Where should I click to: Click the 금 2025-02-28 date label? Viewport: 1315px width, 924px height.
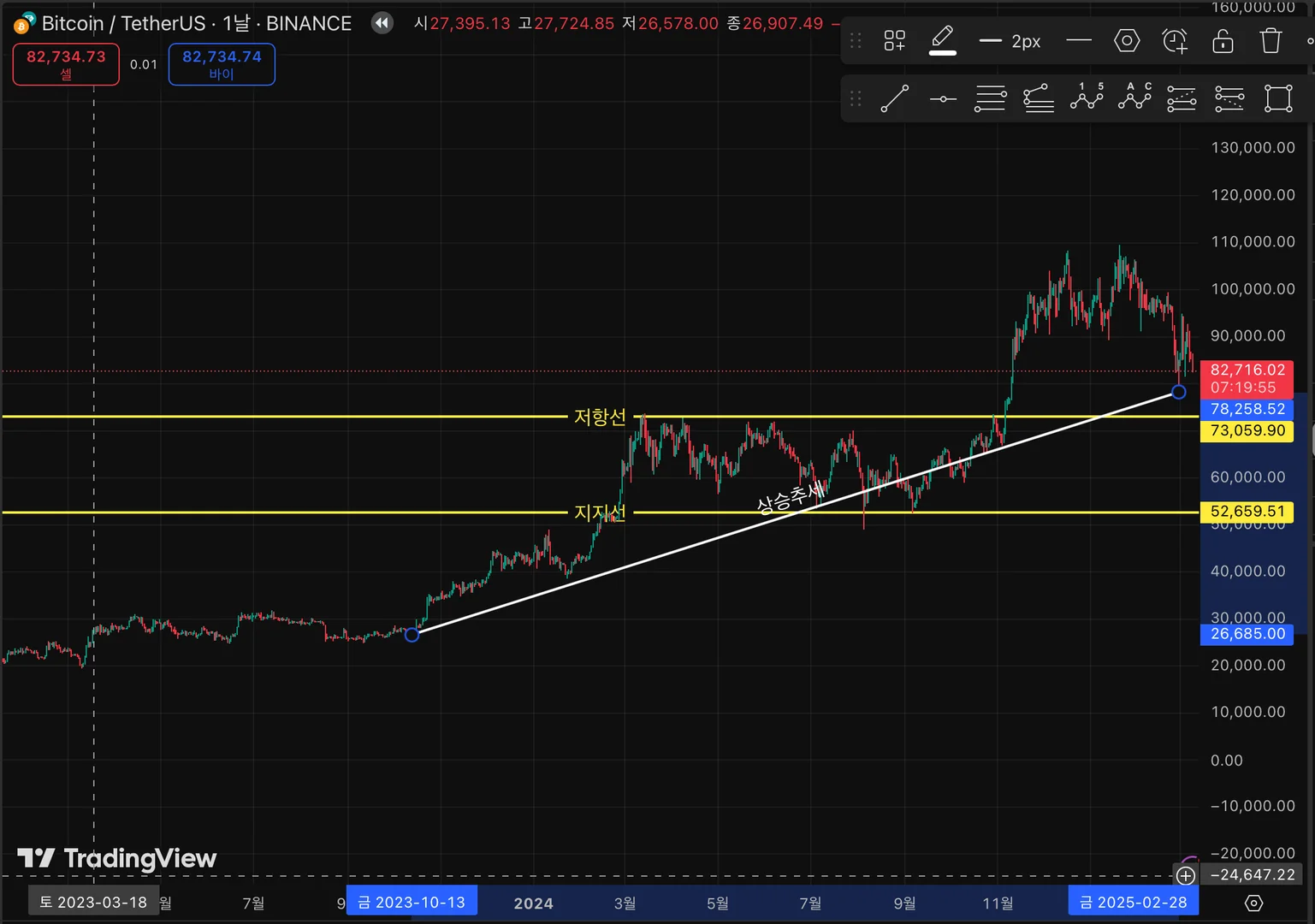(1134, 903)
